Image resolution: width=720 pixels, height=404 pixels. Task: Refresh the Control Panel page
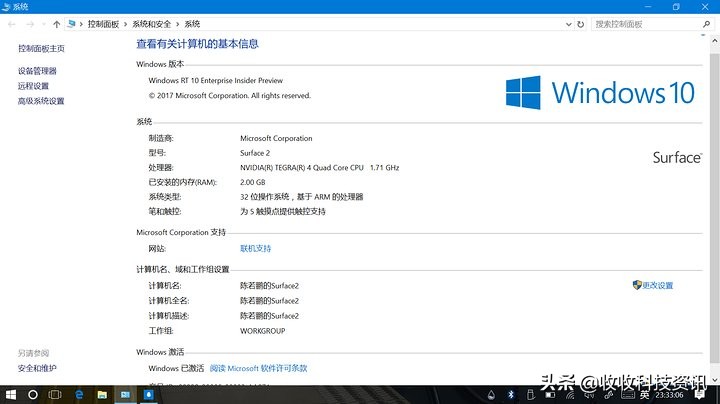pos(581,24)
